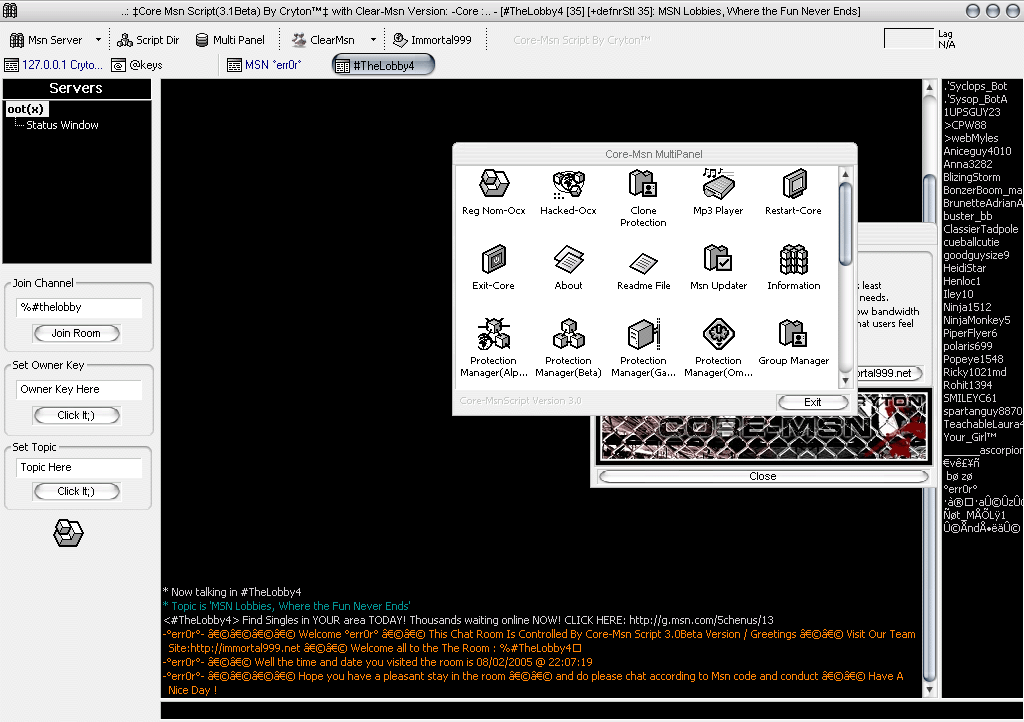Click the immortal999.net link in chat
This screenshot has height=722, width=1024.
click(245, 648)
